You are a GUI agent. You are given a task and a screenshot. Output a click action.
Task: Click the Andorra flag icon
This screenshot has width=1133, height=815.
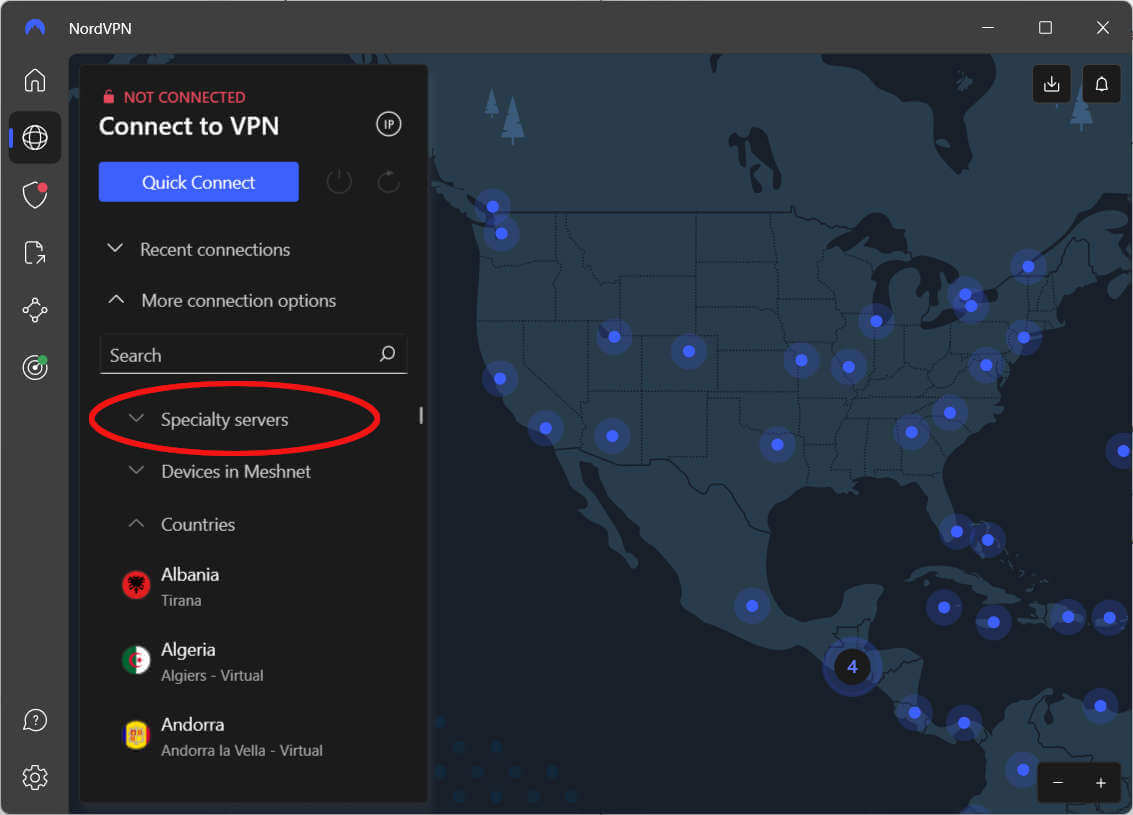tap(136, 736)
